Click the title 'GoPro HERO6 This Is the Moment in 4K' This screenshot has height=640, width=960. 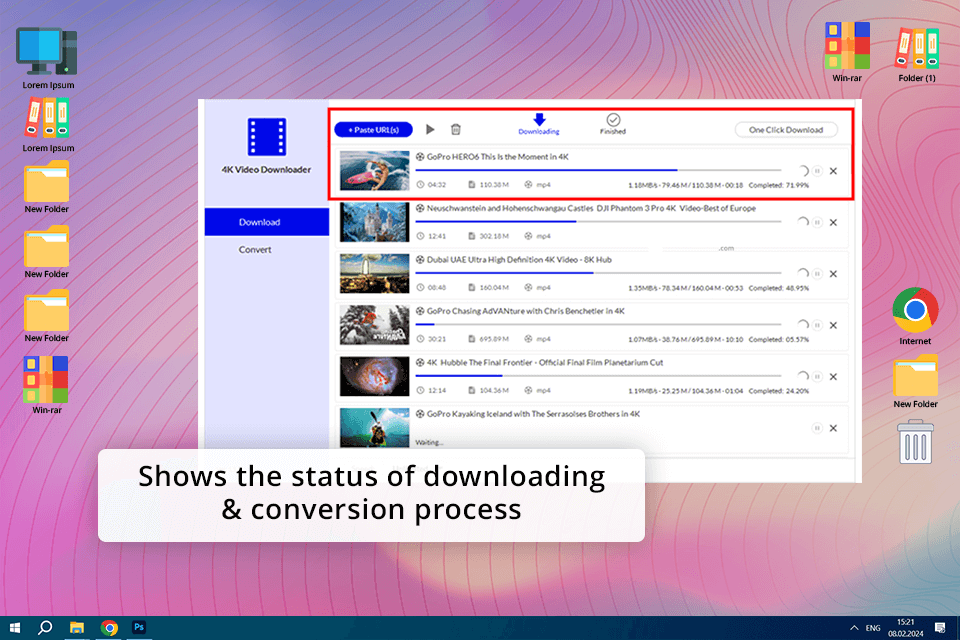[498, 157]
